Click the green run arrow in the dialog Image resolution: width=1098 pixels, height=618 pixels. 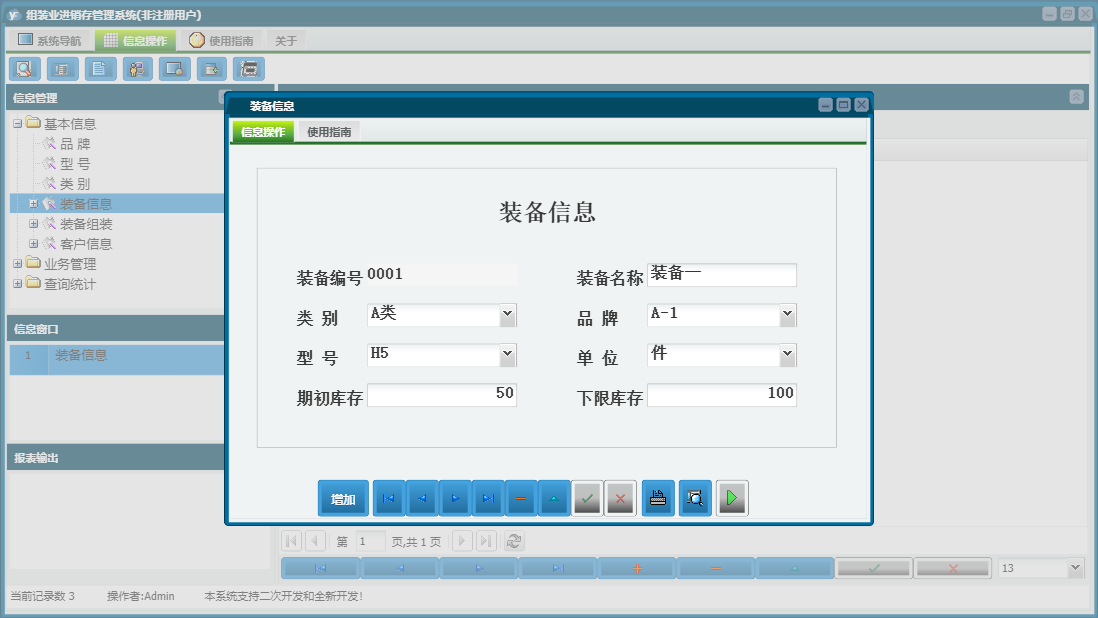(x=731, y=497)
